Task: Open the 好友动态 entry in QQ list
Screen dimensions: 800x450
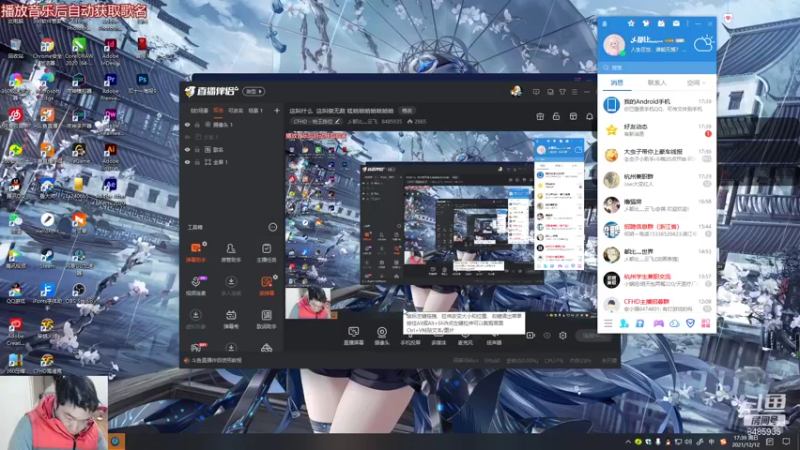Action: pyautogui.click(x=657, y=130)
